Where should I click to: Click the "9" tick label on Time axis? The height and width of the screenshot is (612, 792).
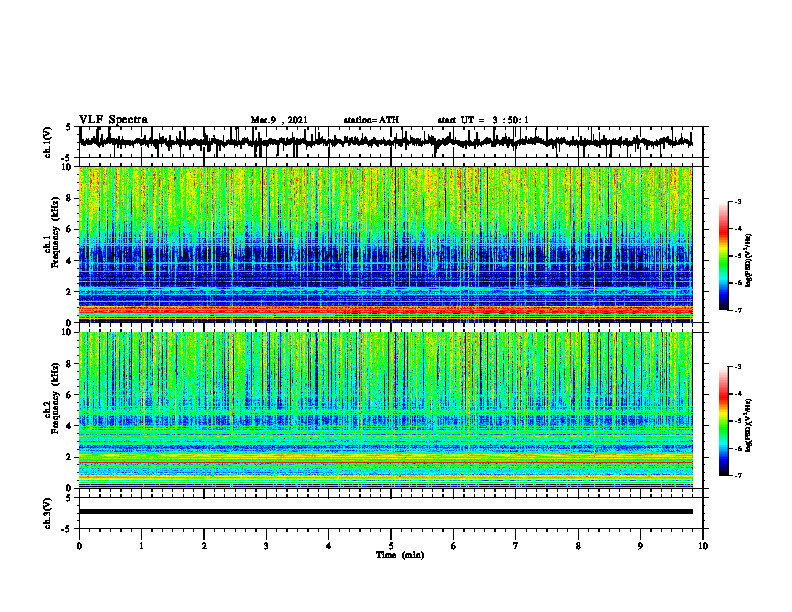pyautogui.click(x=640, y=546)
